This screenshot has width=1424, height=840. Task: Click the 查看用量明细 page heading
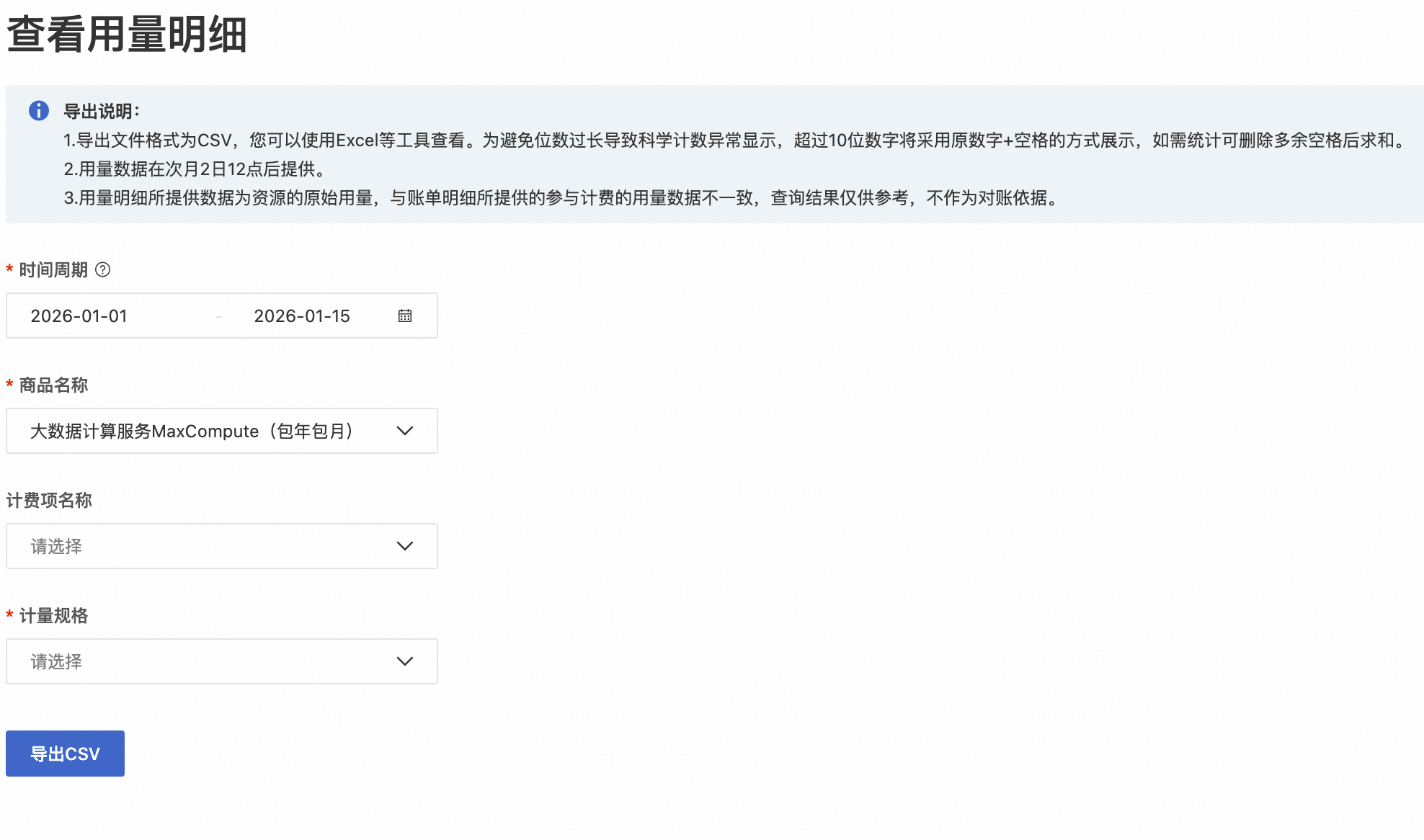pyautogui.click(x=127, y=35)
